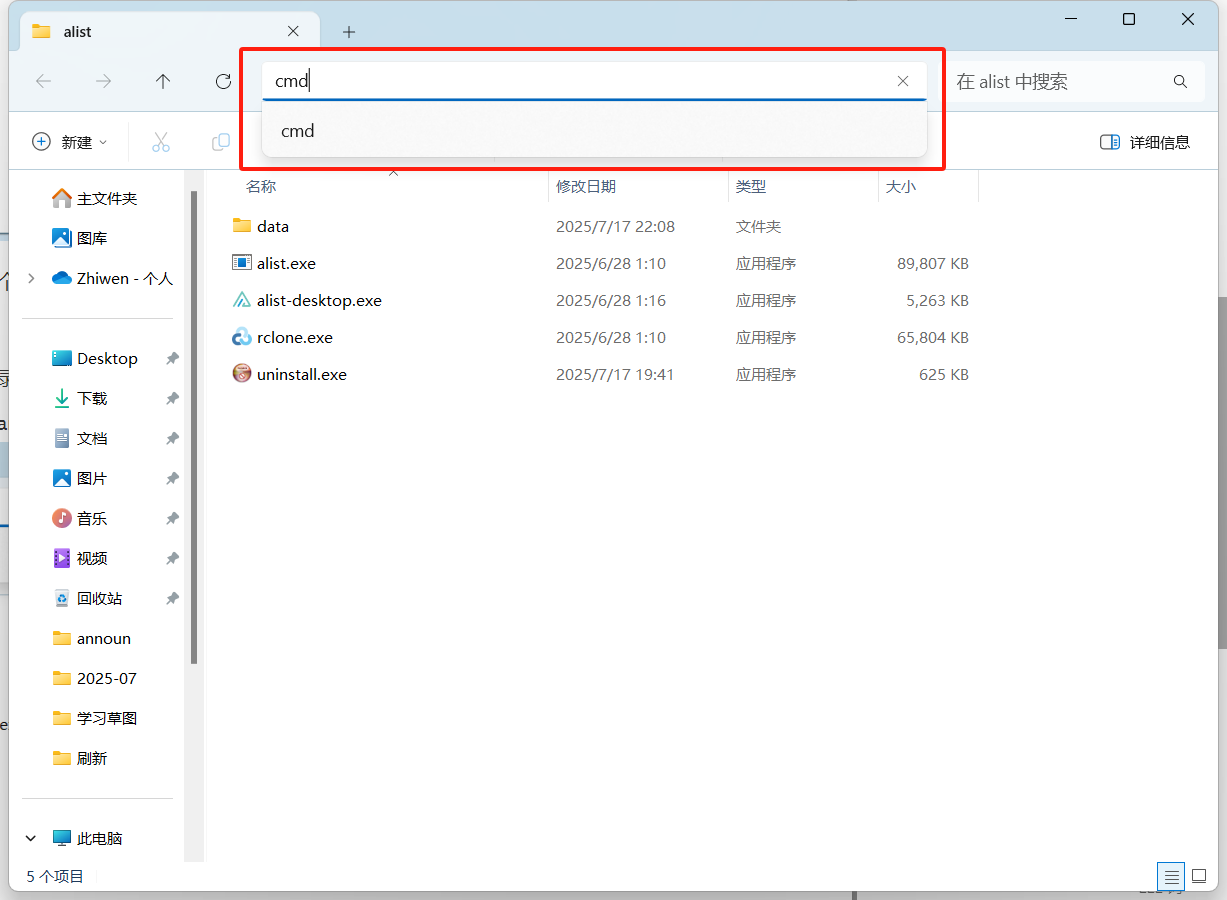The image size is (1227, 900).
Task: Open the 新建 menu
Action: [x=70, y=142]
